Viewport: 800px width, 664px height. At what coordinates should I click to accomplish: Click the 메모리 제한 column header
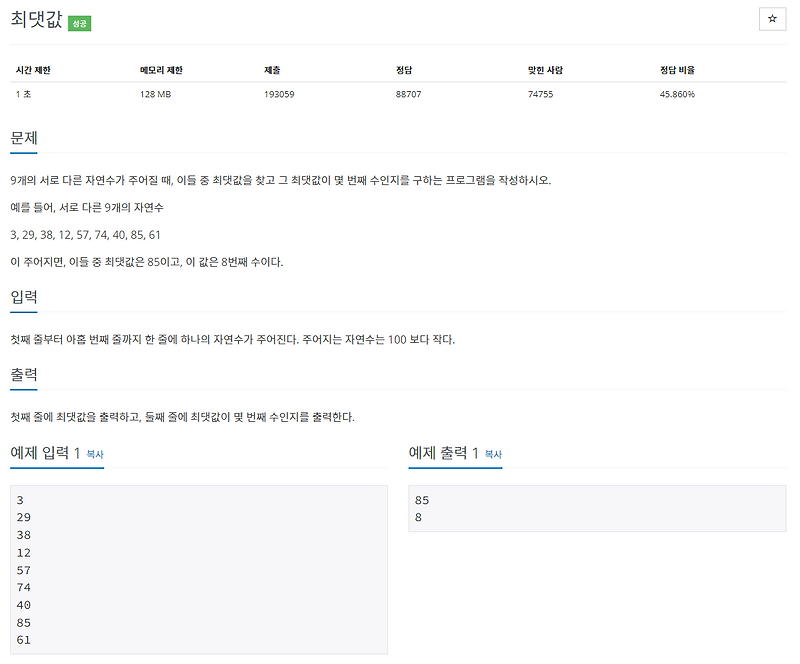tap(159, 70)
